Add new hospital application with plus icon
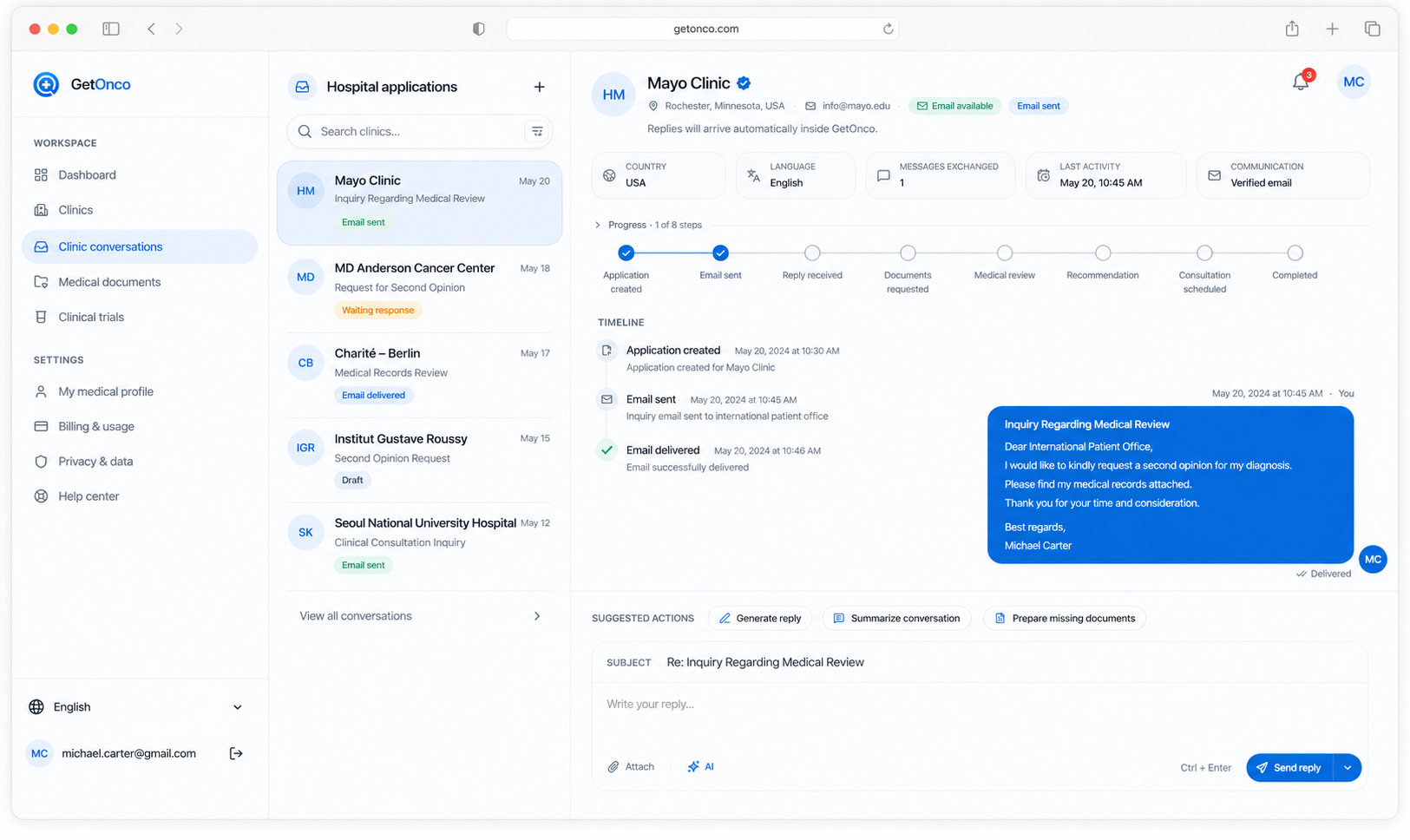The width and height of the screenshot is (1410, 840). pyautogui.click(x=539, y=87)
